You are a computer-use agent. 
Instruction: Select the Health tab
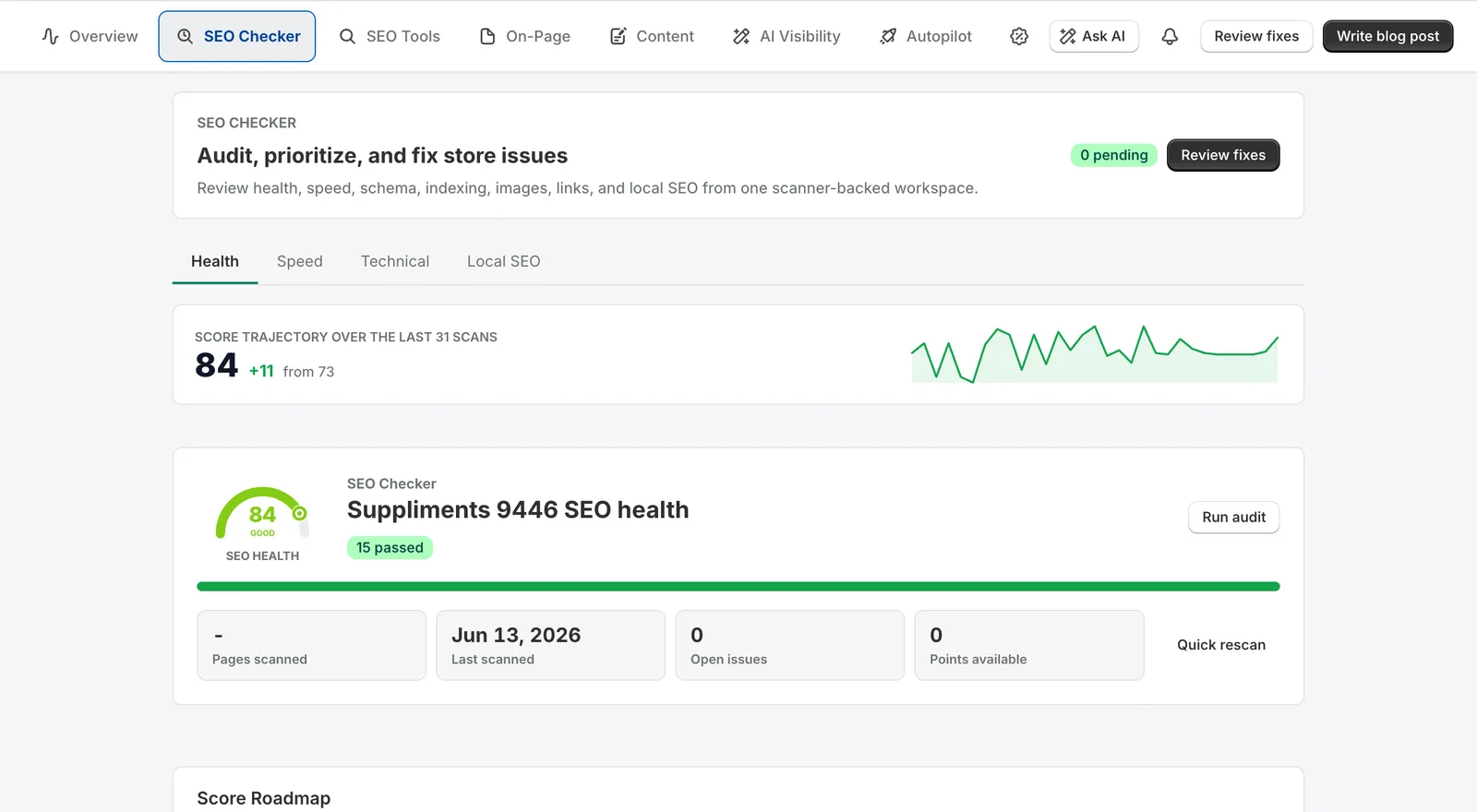(215, 261)
